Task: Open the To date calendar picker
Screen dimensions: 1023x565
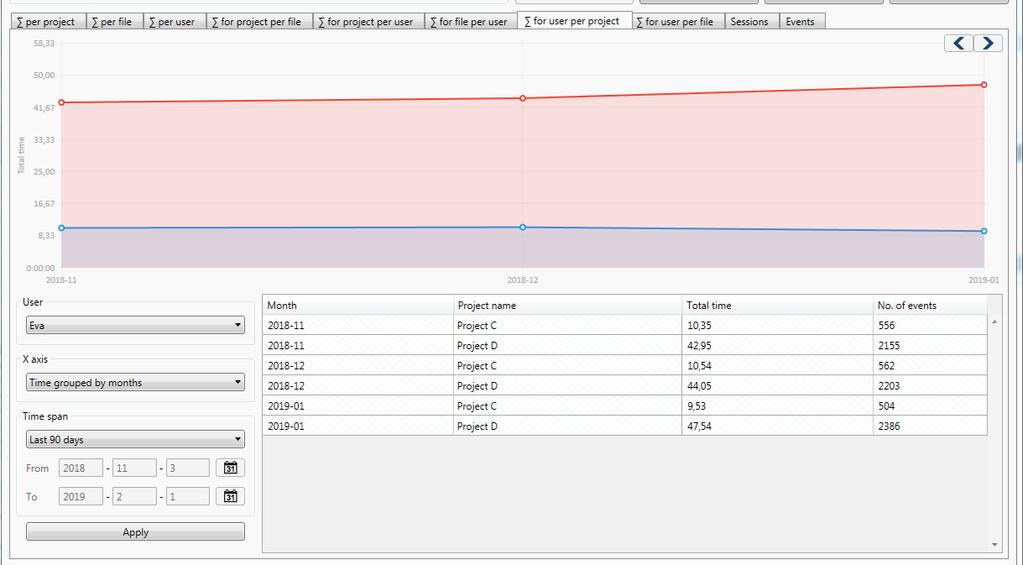Action: point(230,496)
